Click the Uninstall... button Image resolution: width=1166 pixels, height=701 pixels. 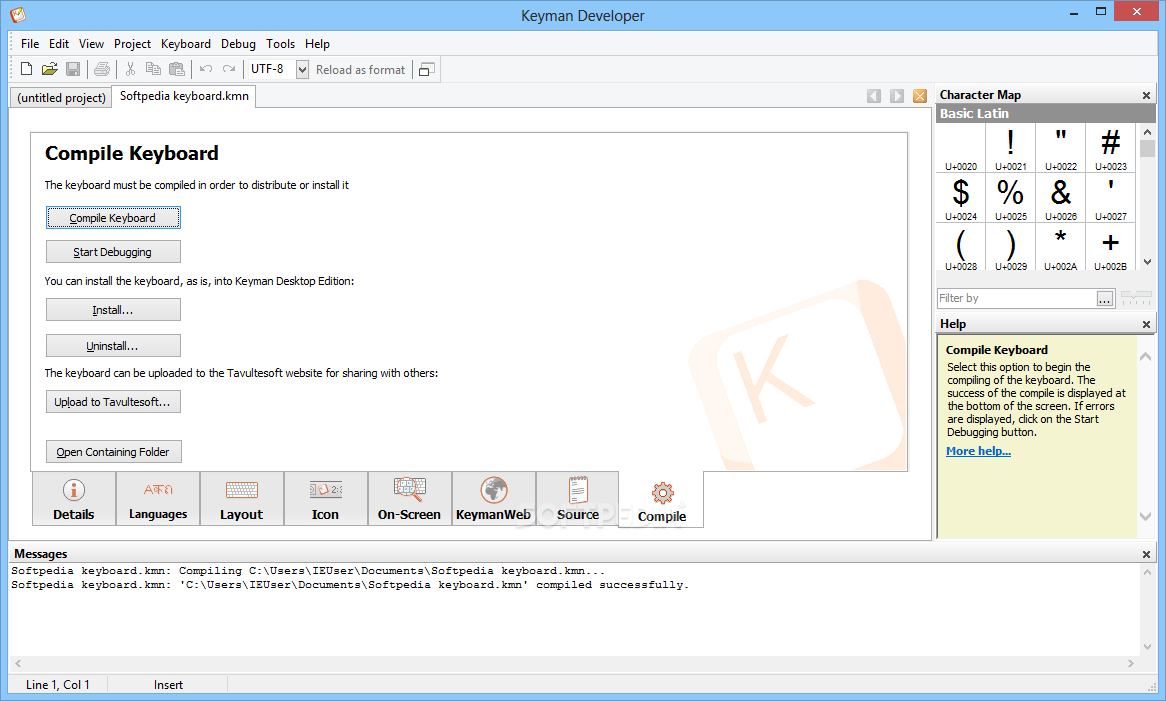[x=113, y=346]
